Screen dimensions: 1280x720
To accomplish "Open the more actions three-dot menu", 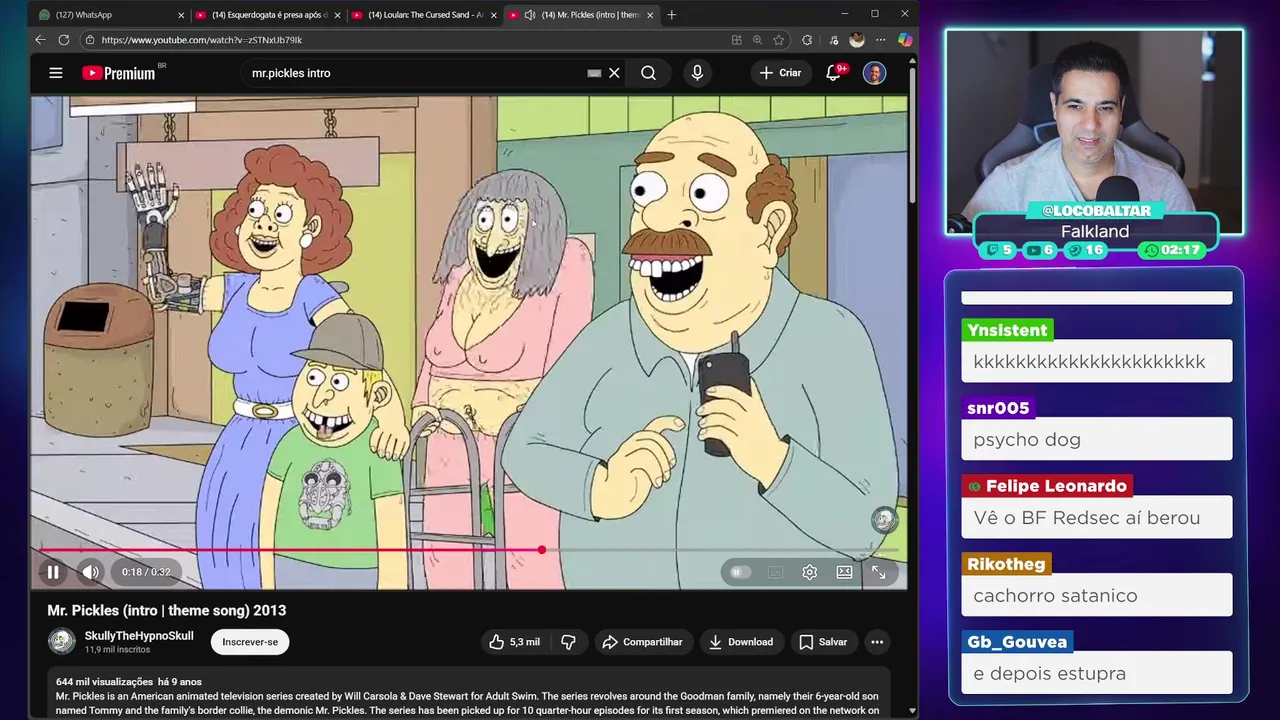I will point(877,642).
